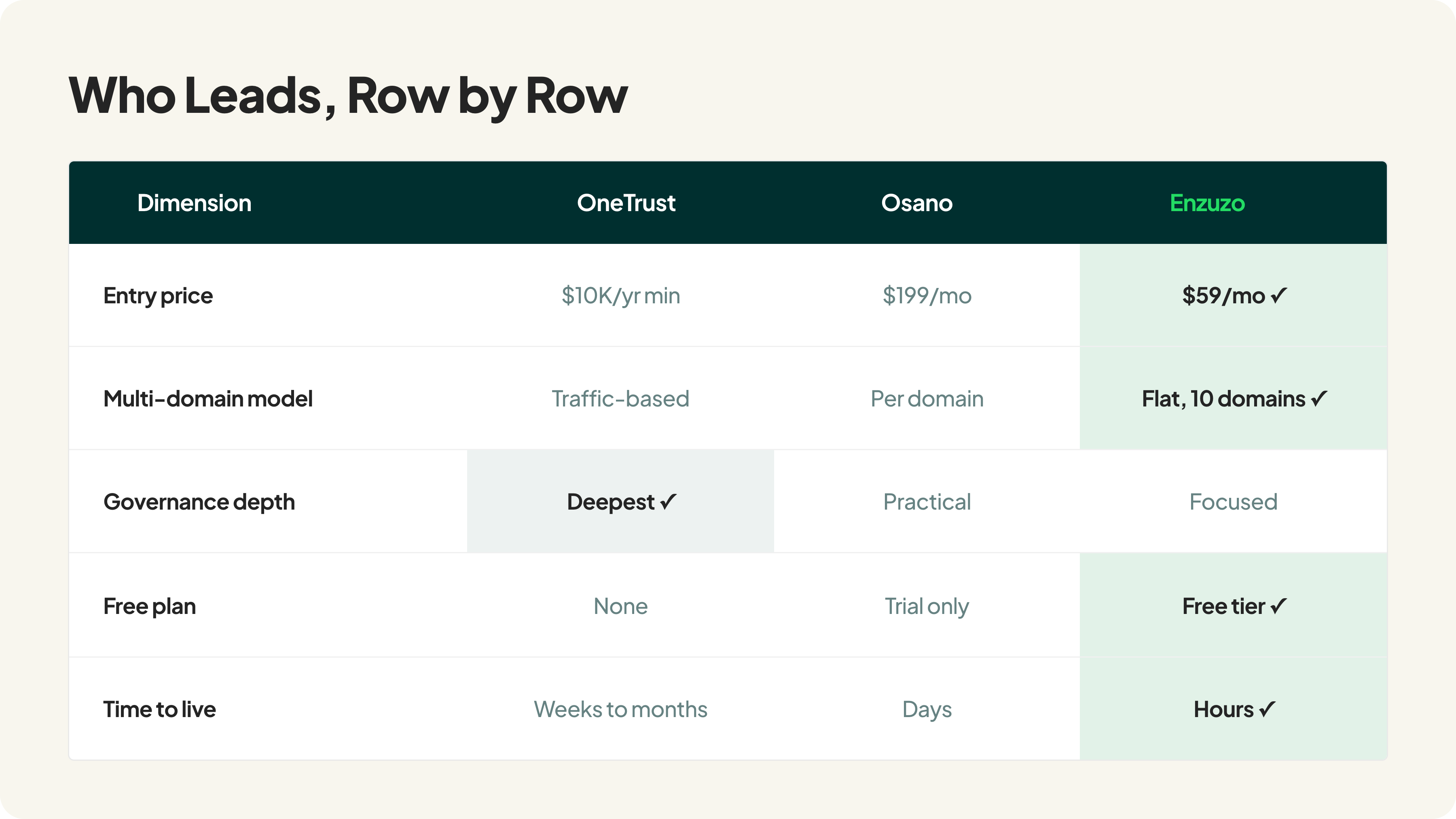Screen dimensions: 1456x819
Task: Click the Traffic-based cell
Action: point(620,398)
